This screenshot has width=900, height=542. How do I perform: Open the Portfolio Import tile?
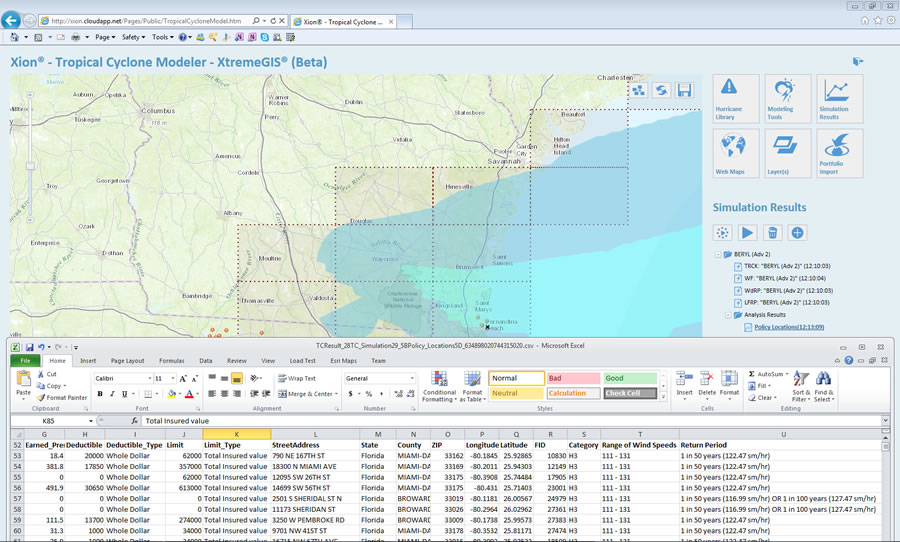[840, 153]
